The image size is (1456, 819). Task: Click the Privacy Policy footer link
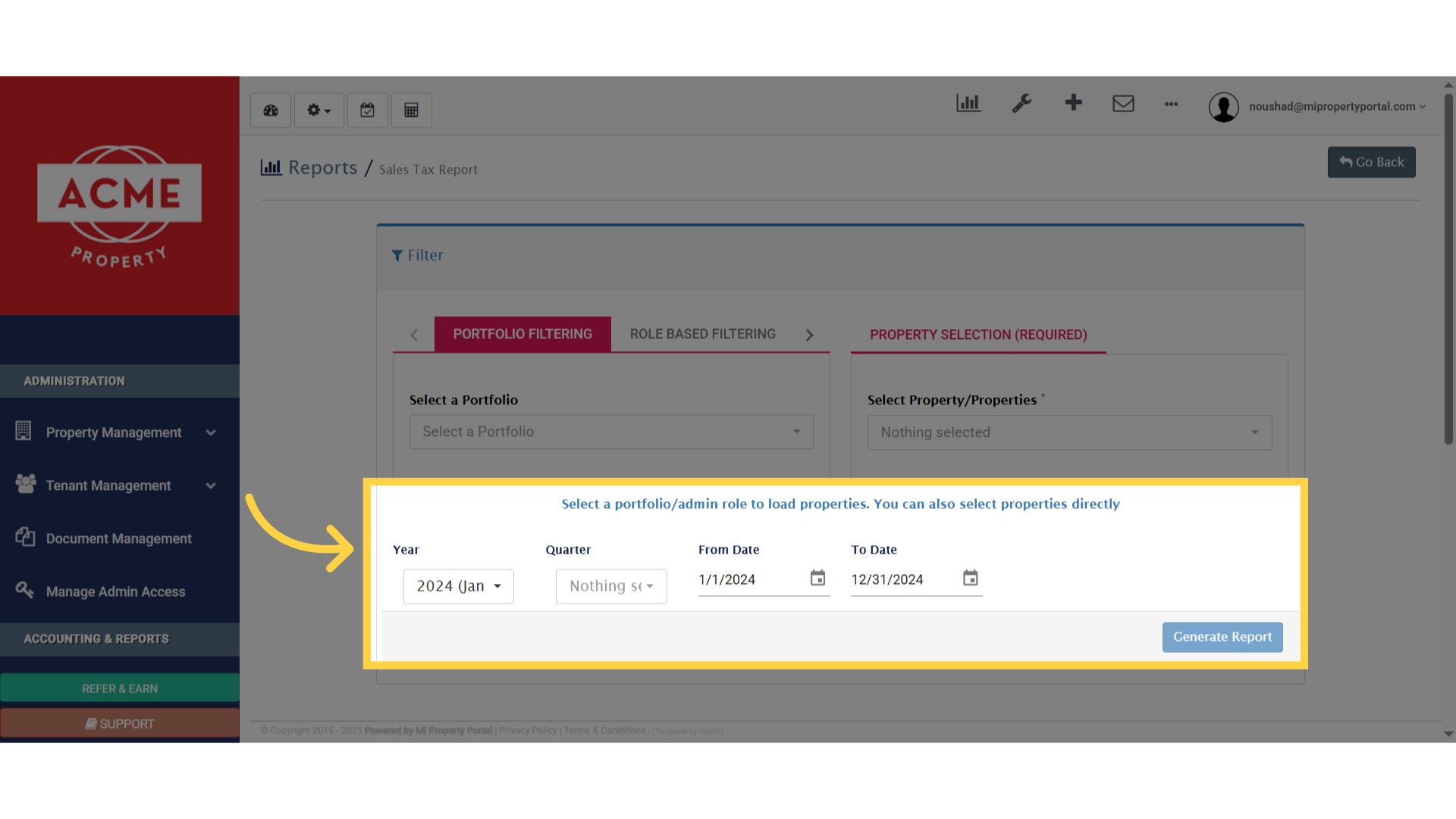click(x=528, y=731)
